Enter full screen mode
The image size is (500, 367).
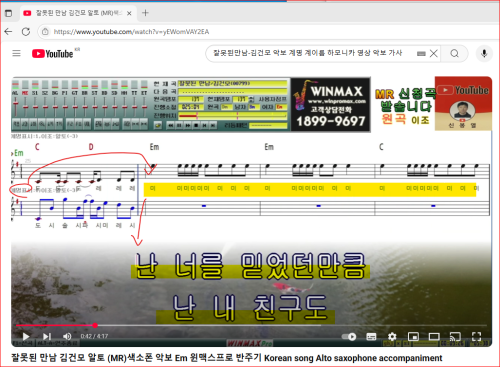click(476, 336)
